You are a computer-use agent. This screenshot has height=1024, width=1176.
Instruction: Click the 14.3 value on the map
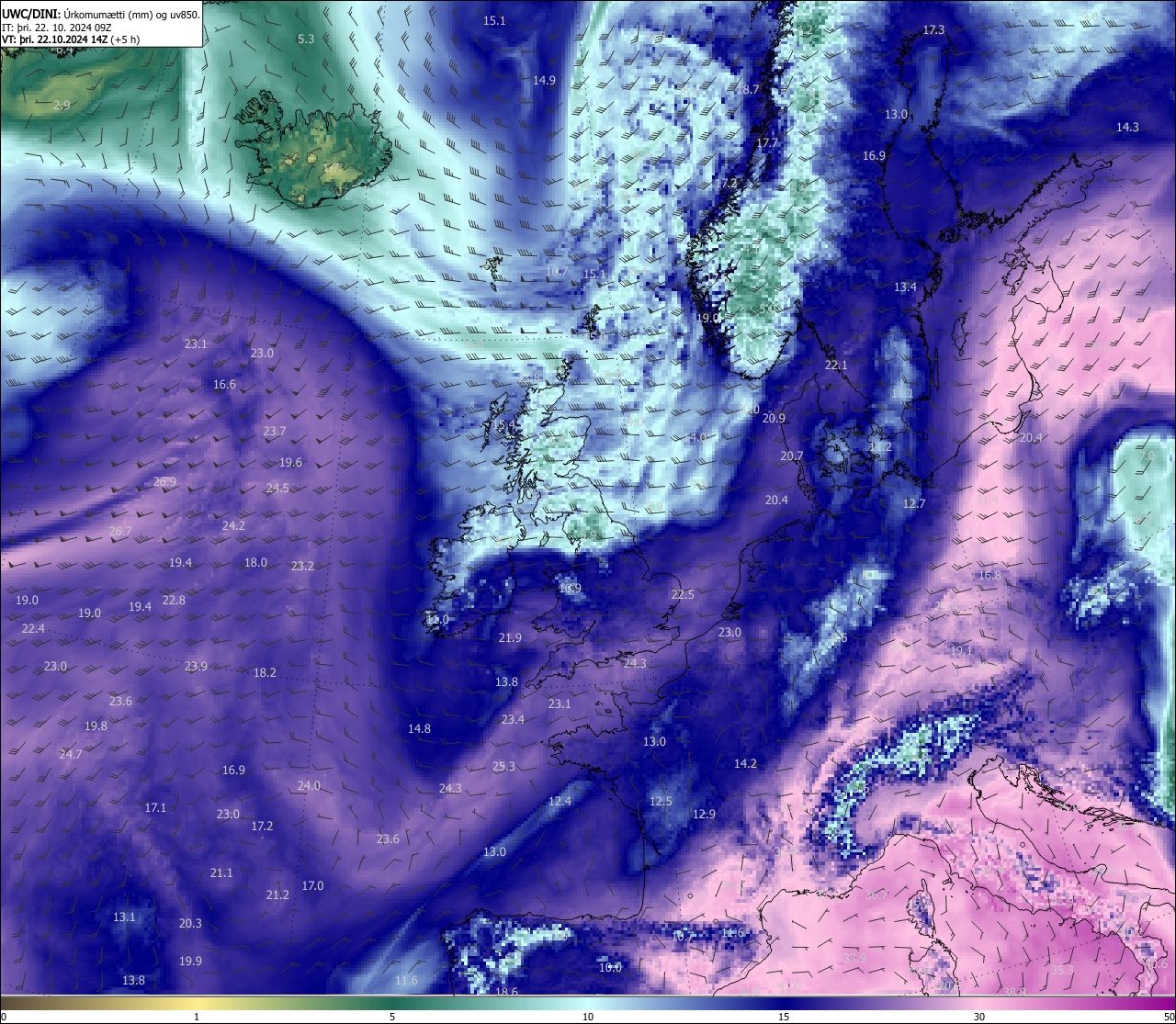(x=1127, y=128)
